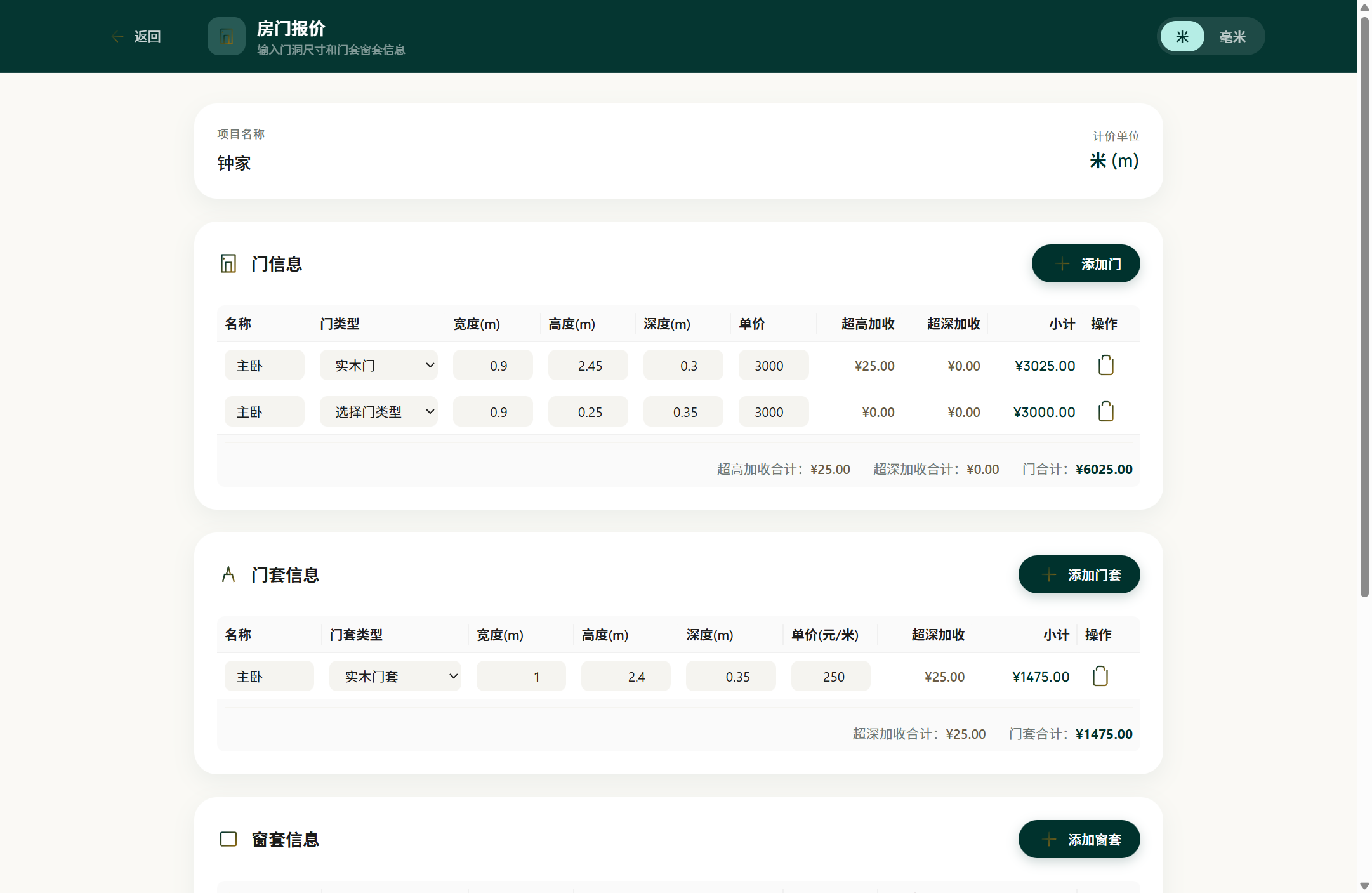Image resolution: width=1372 pixels, height=893 pixels.
Task: Click the 添加门套 button
Action: (x=1079, y=574)
